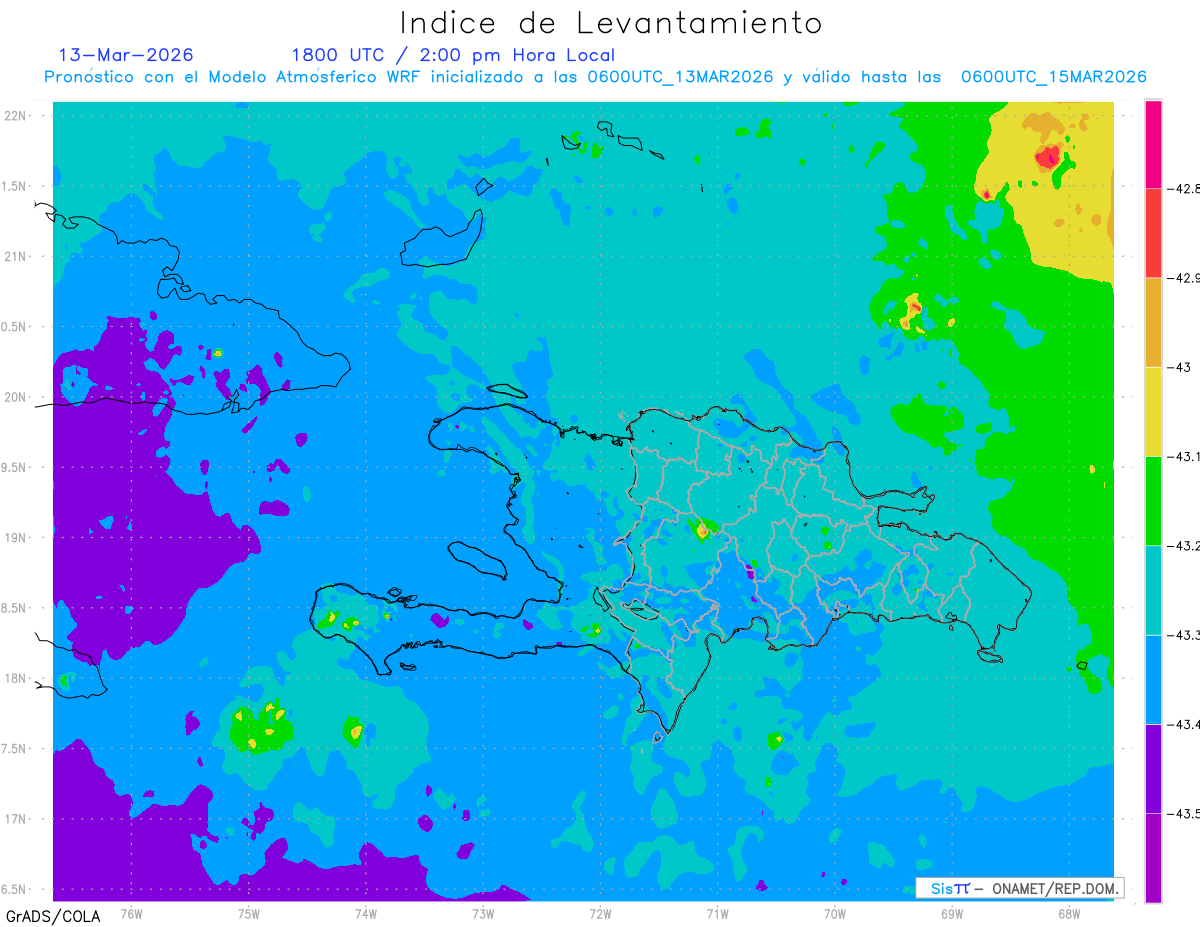Click the longitude label '70W'
This screenshot has height=927, width=1200.
(x=835, y=913)
